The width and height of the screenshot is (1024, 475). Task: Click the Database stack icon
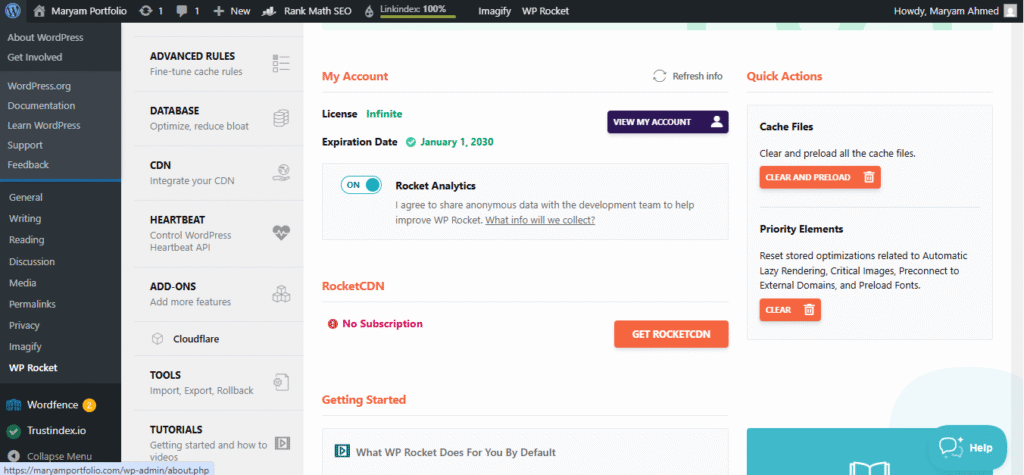(x=281, y=119)
